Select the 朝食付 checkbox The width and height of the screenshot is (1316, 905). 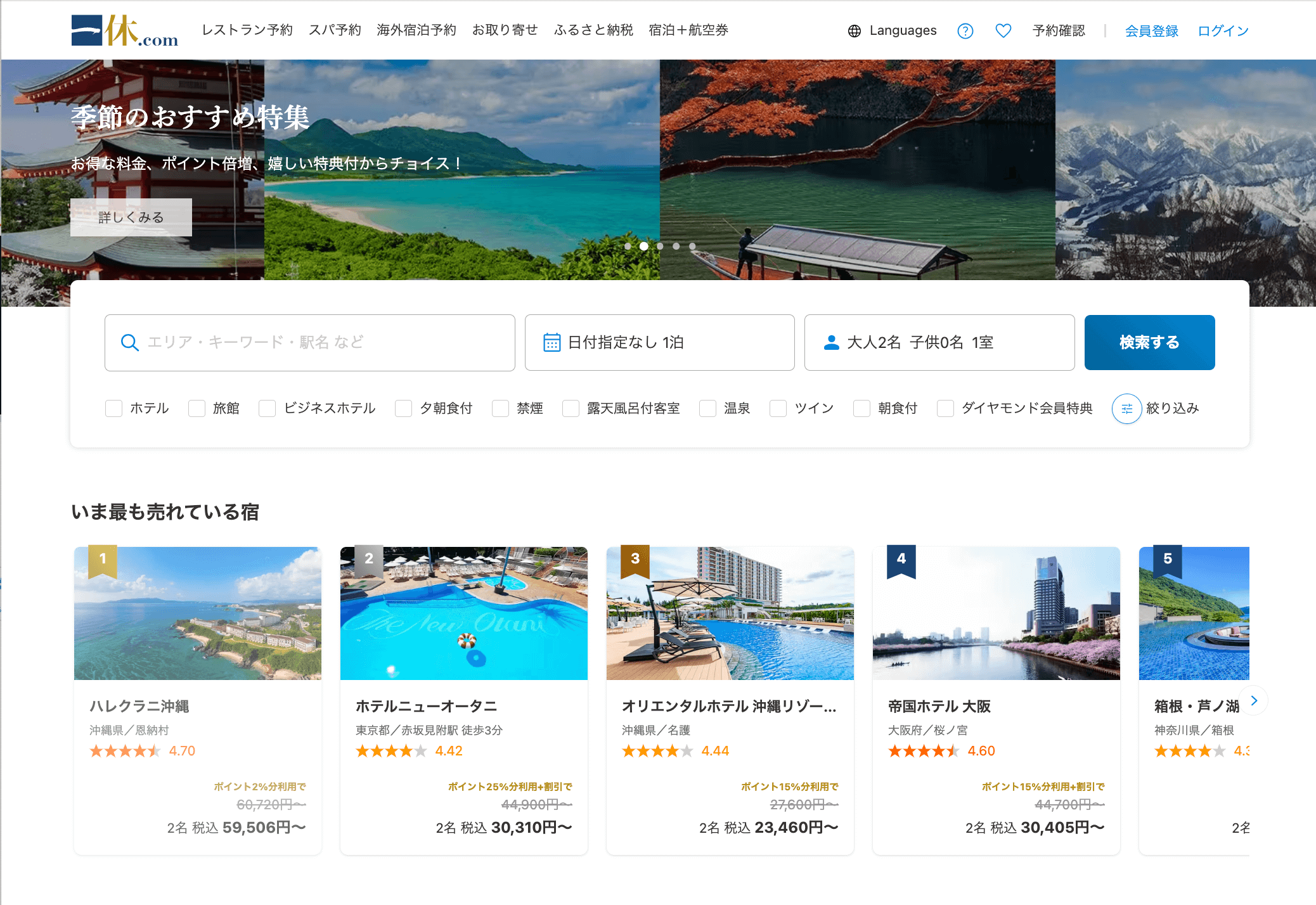[x=862, y=409]
